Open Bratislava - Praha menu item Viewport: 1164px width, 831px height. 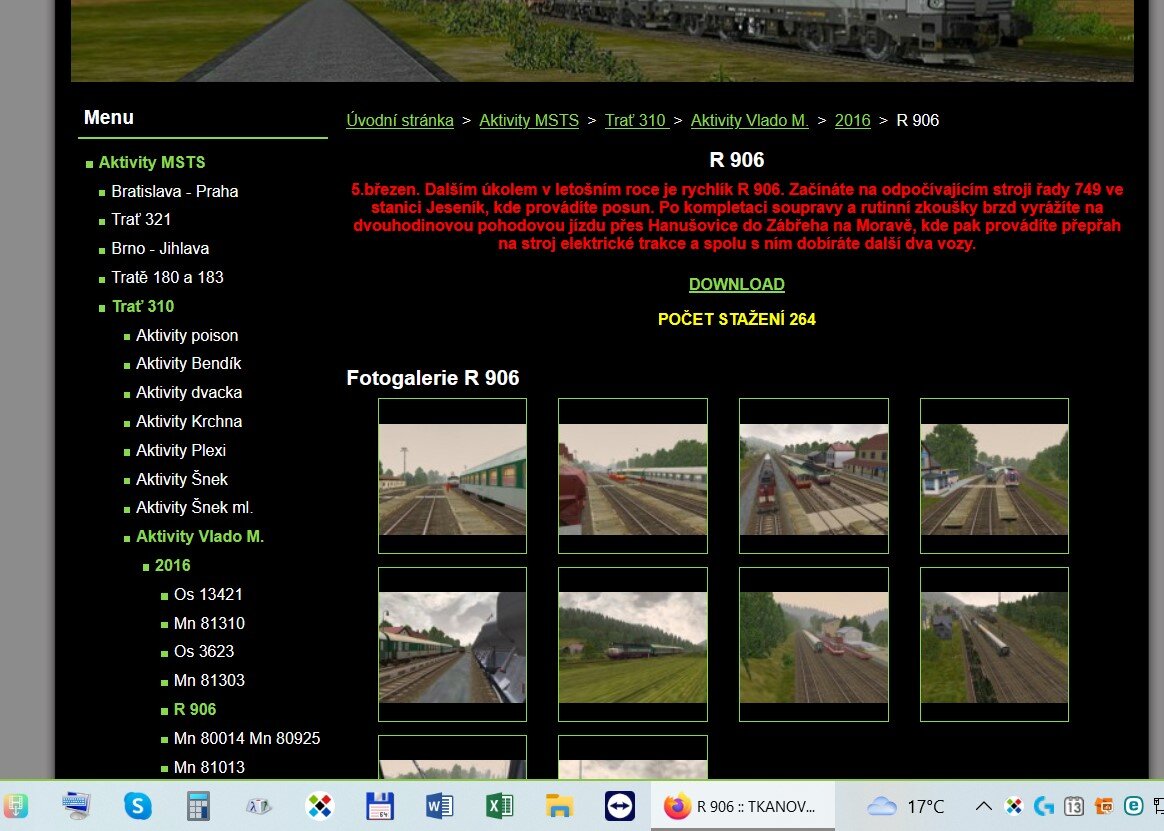(174, 191)
